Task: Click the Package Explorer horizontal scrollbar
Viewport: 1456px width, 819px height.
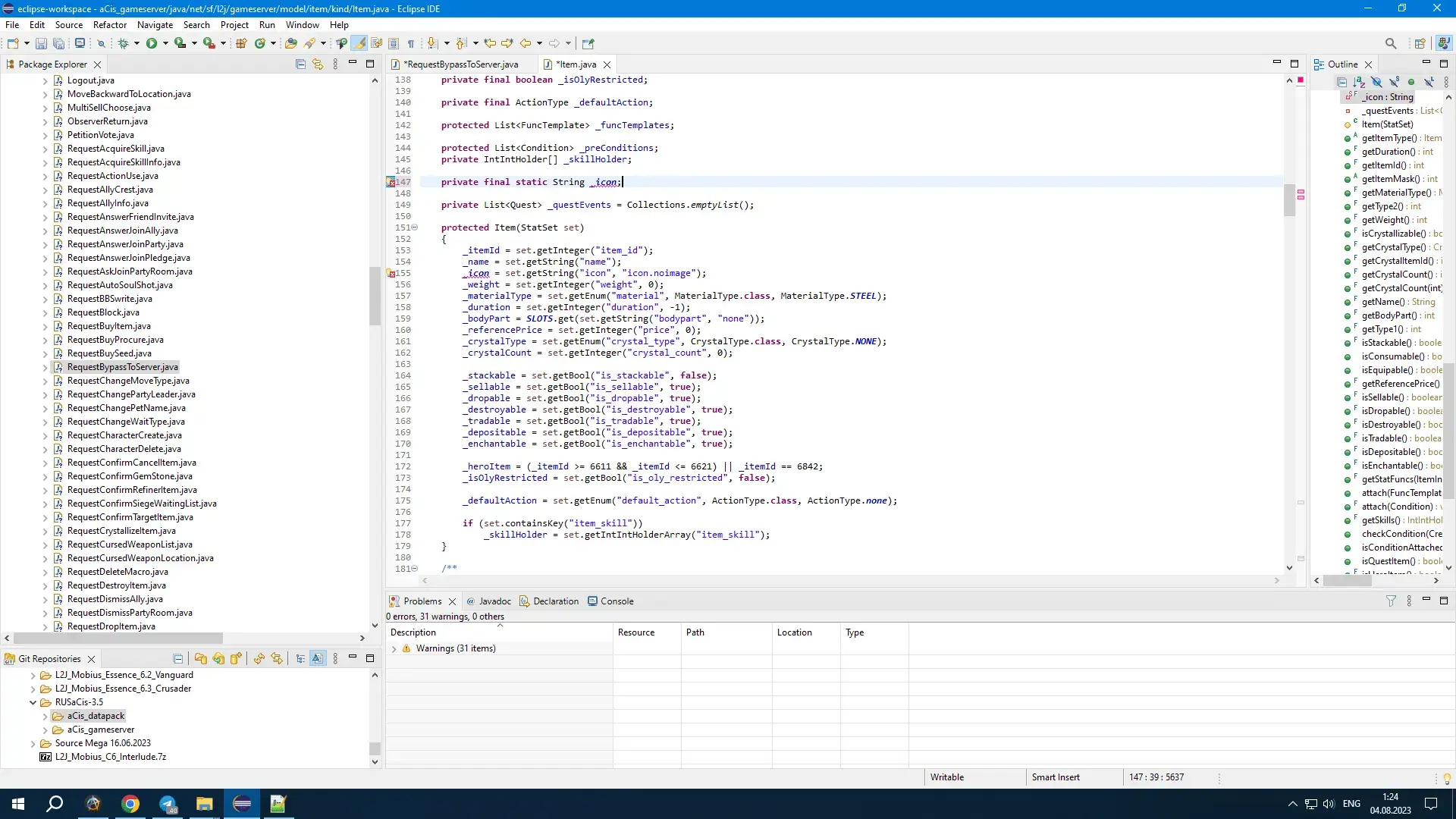Action: (x=118, y=639)
